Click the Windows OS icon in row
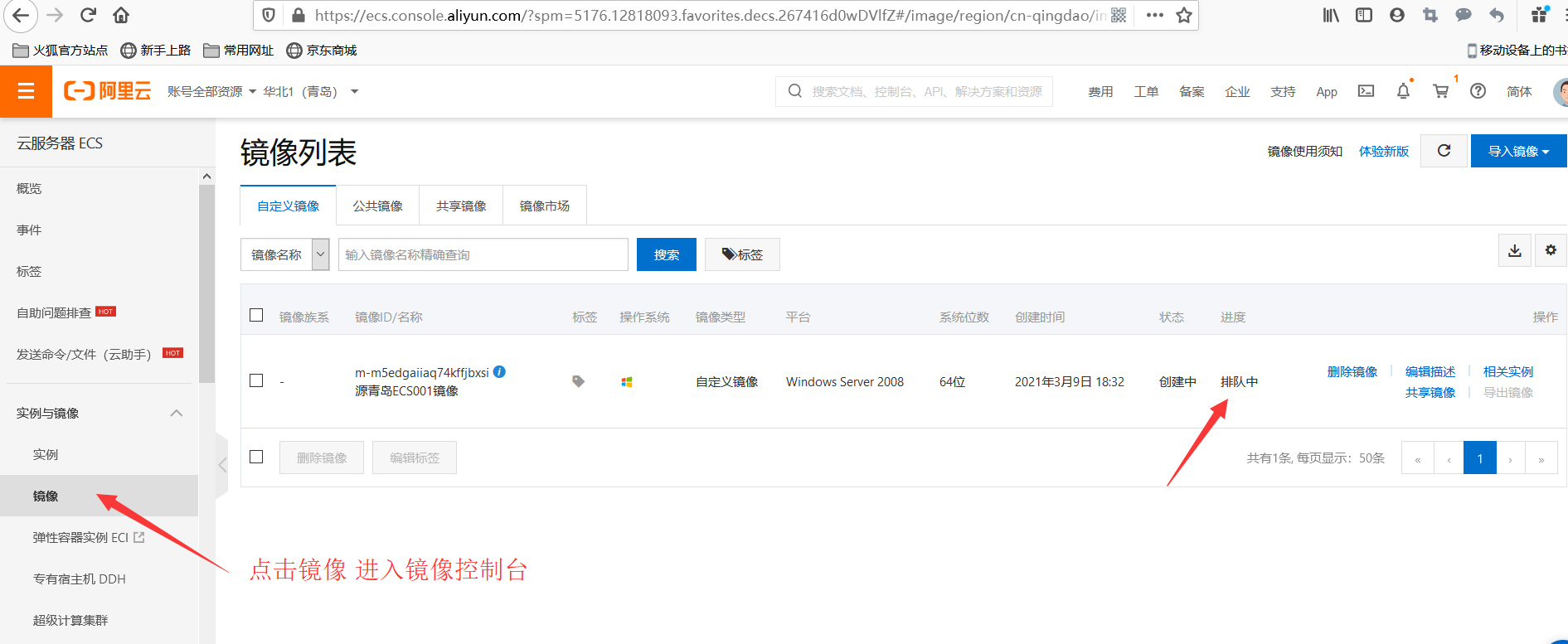The height and width of the screenshot is (644, 1568). coord(627,382)
